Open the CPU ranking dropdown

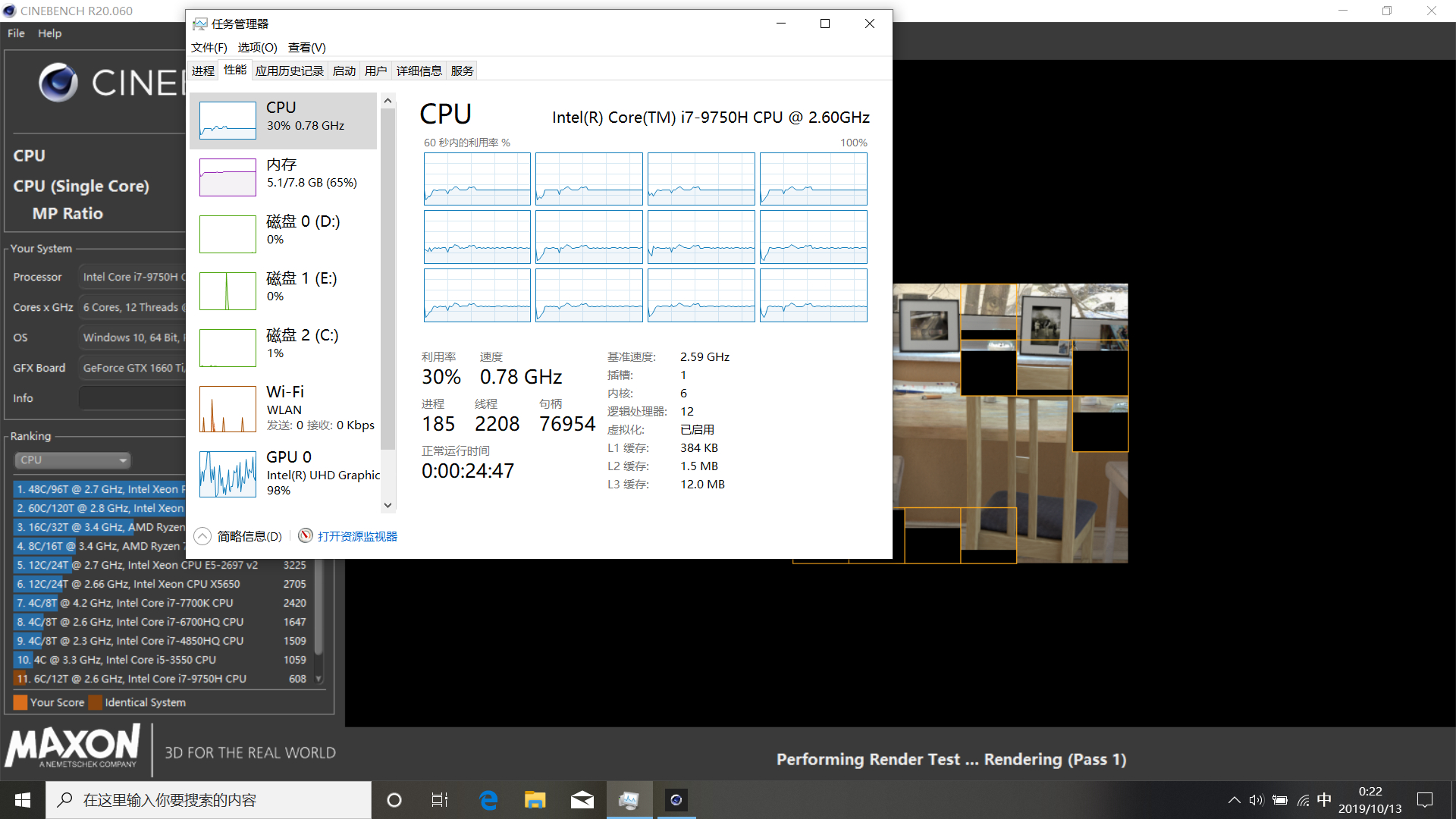73,460
